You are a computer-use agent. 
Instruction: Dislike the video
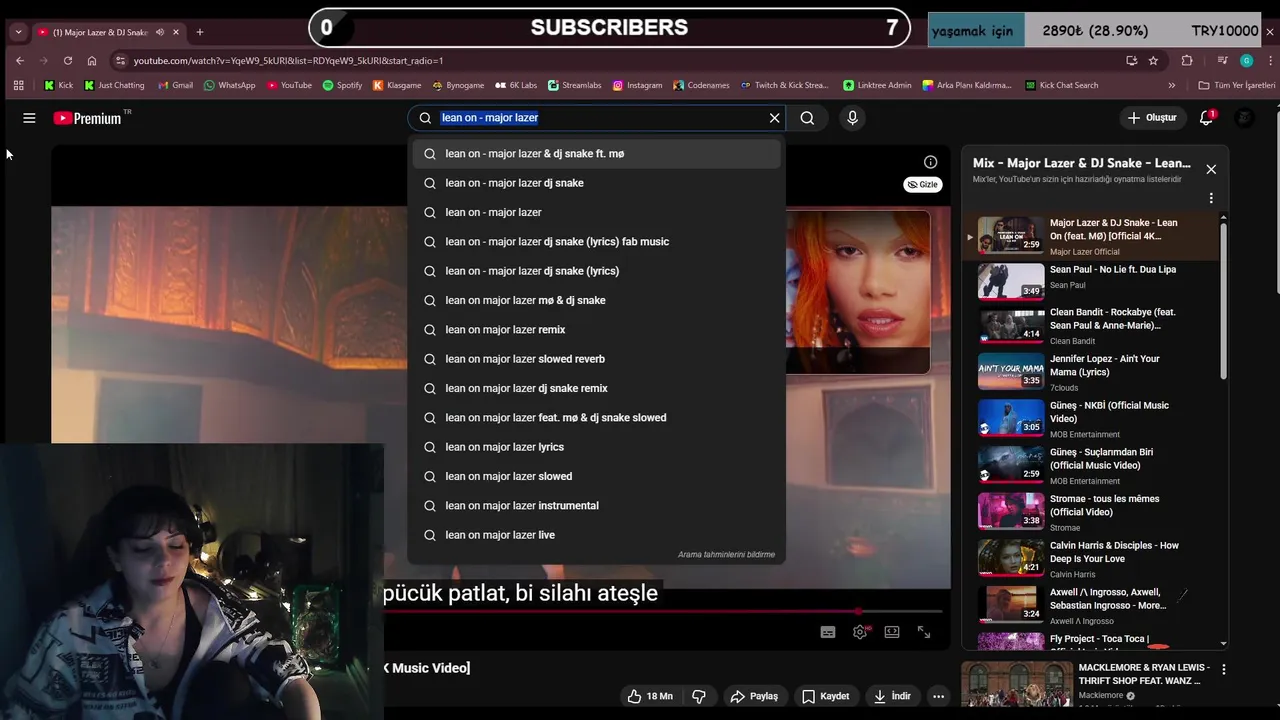[x=699, y=696]
